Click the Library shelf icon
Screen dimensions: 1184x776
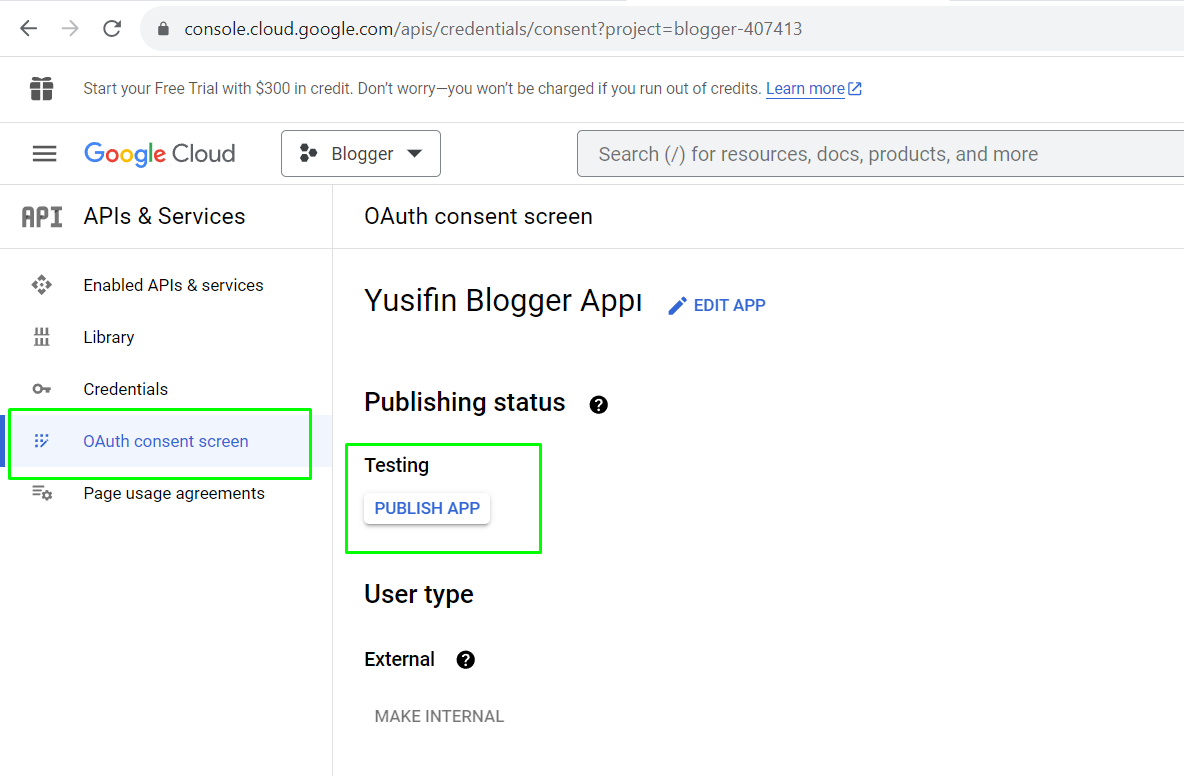point(42,337)
